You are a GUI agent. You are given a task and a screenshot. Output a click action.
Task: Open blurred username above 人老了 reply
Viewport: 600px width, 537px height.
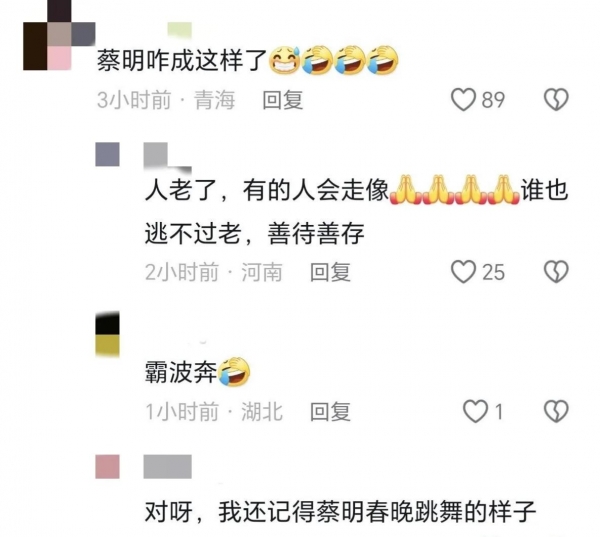[167, 157]
